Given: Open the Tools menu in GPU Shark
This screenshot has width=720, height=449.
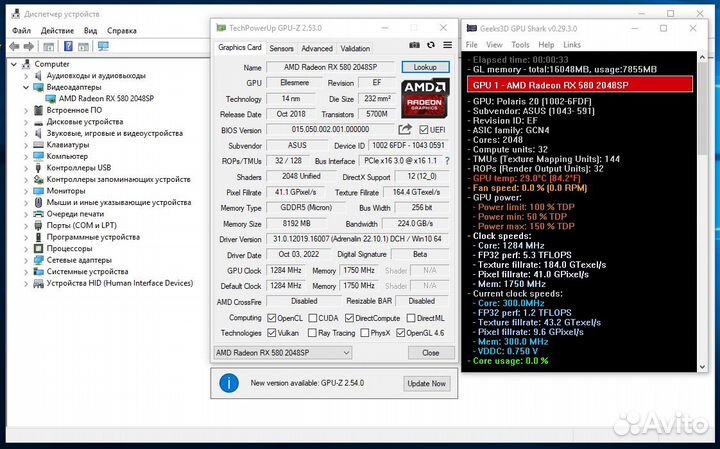Looking at the screenshot, I should point(520,45).
